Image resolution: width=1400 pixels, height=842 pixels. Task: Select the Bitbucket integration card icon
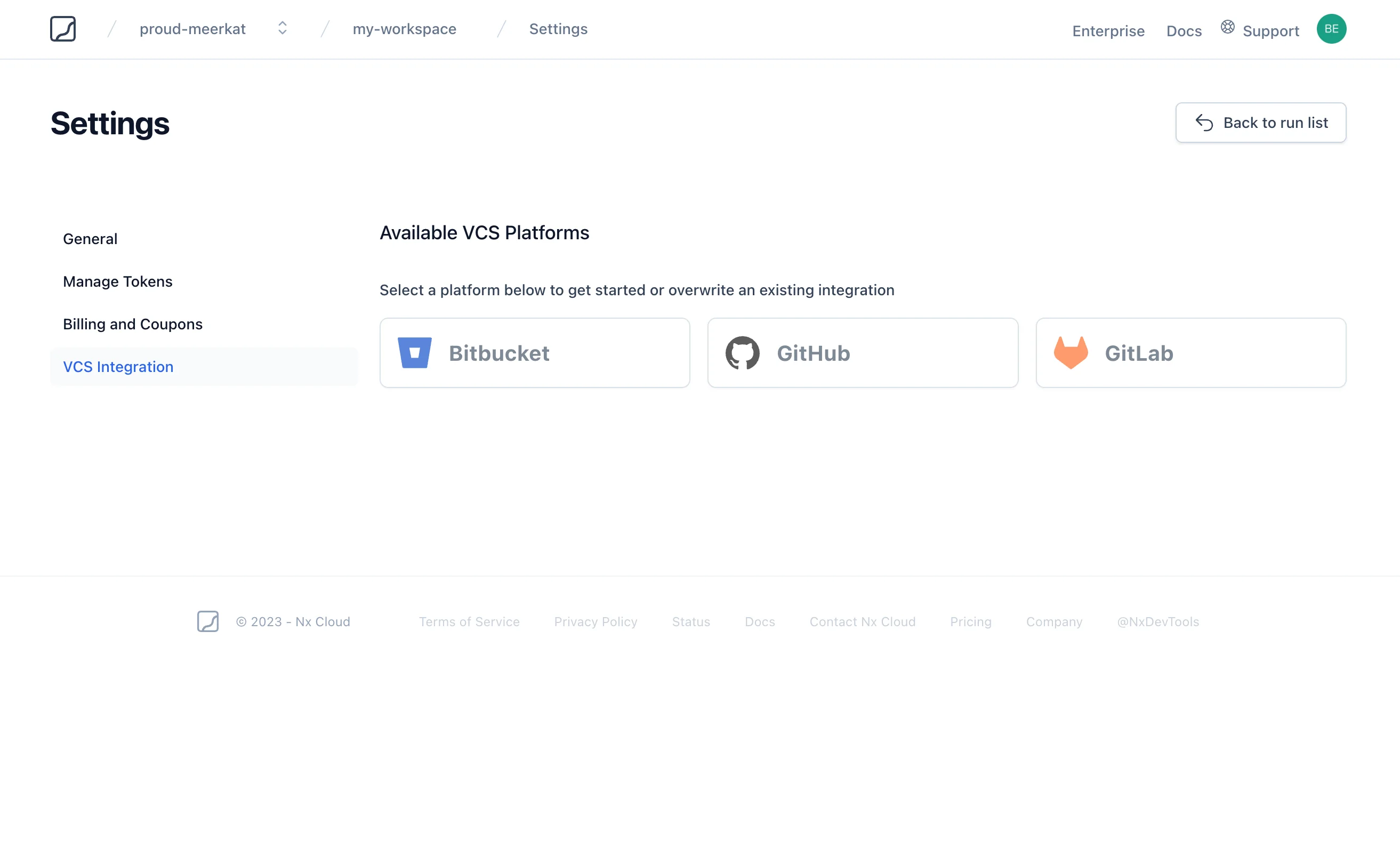(415, 352)
